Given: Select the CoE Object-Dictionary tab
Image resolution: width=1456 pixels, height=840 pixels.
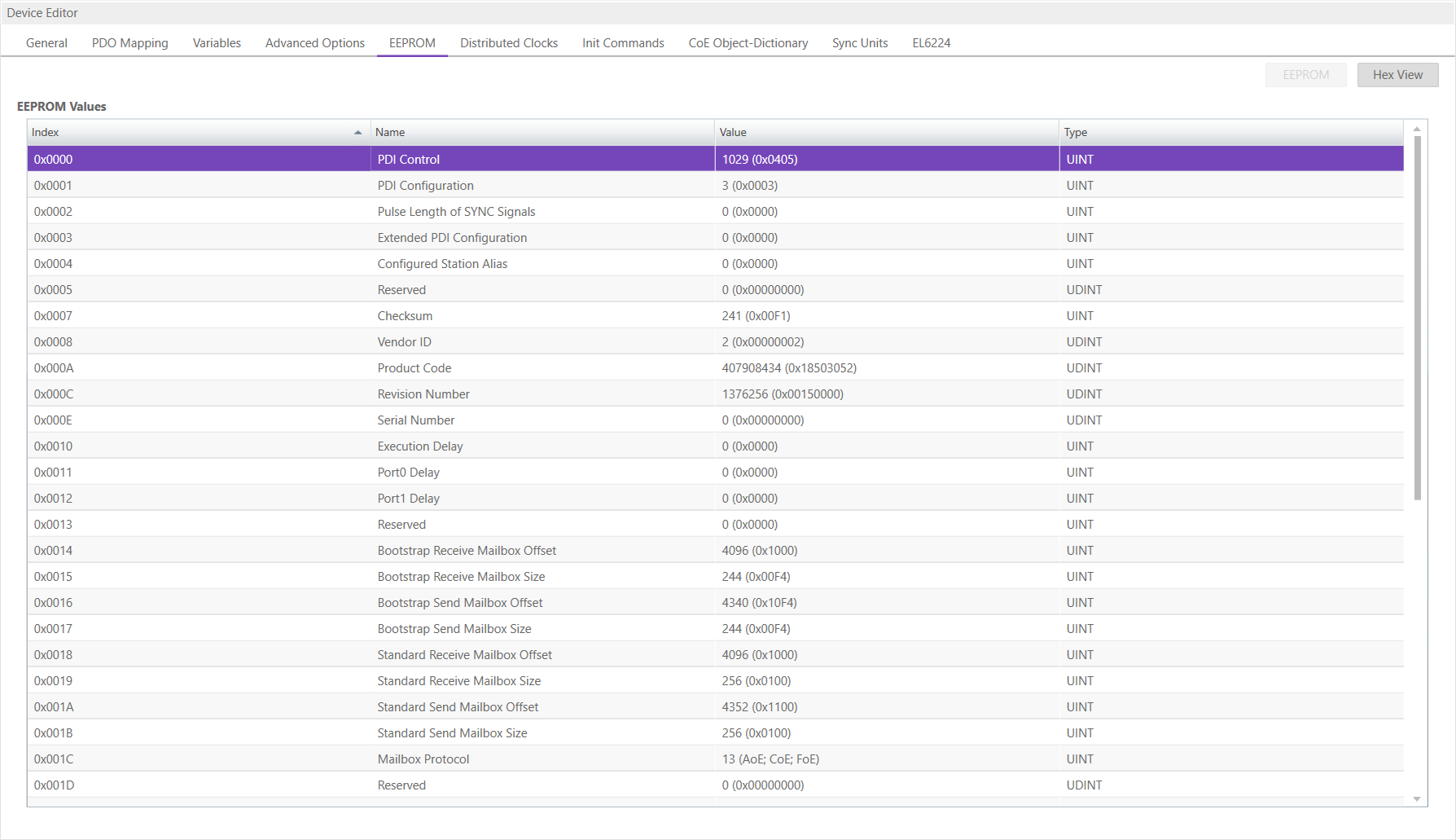Looking at the screenshot, I should [x=748, y=43].
